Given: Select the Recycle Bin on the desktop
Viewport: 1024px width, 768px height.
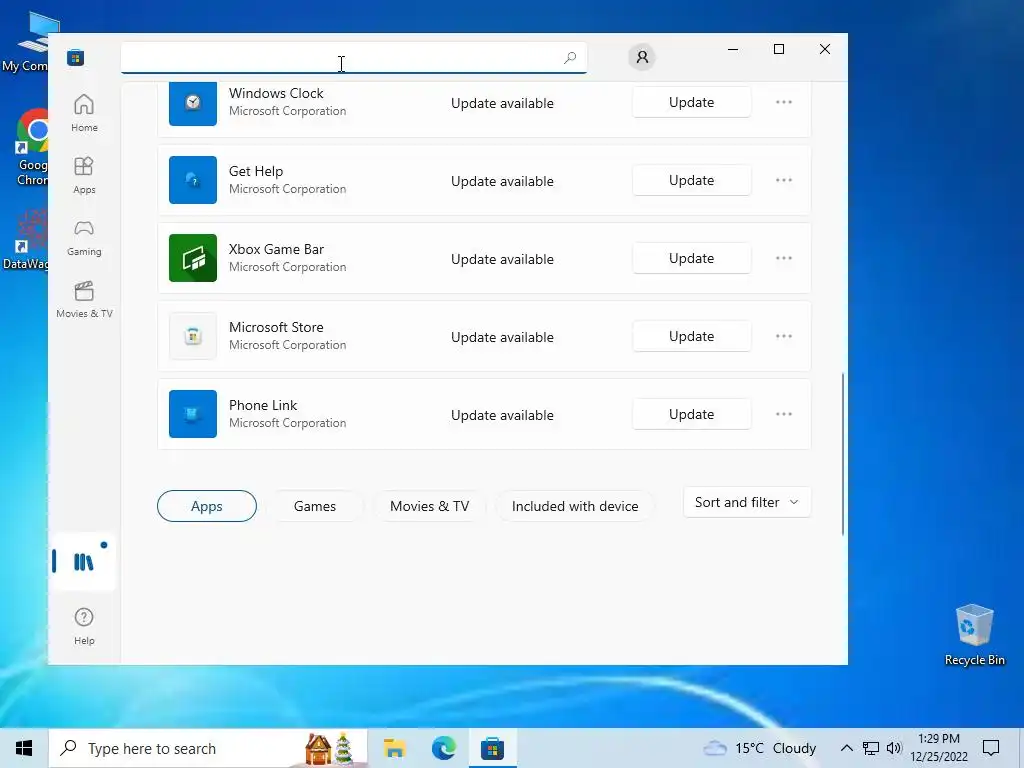Looking at the screenshot, I should [x=974, y=634].
